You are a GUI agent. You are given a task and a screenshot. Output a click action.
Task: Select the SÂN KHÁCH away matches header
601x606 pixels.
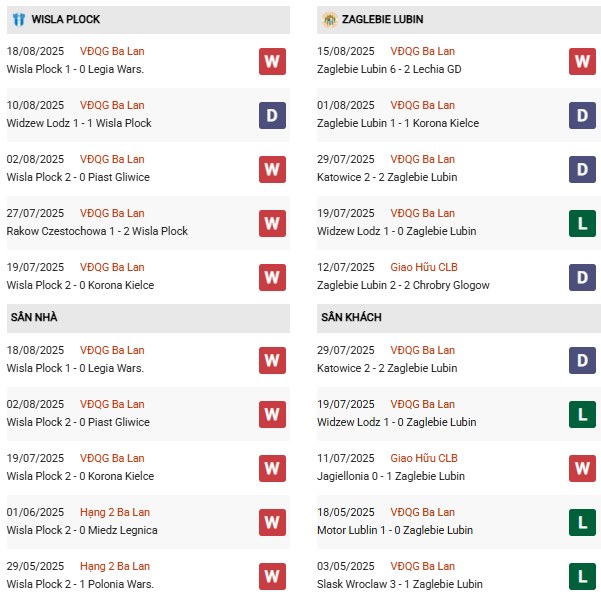(459, 318)
